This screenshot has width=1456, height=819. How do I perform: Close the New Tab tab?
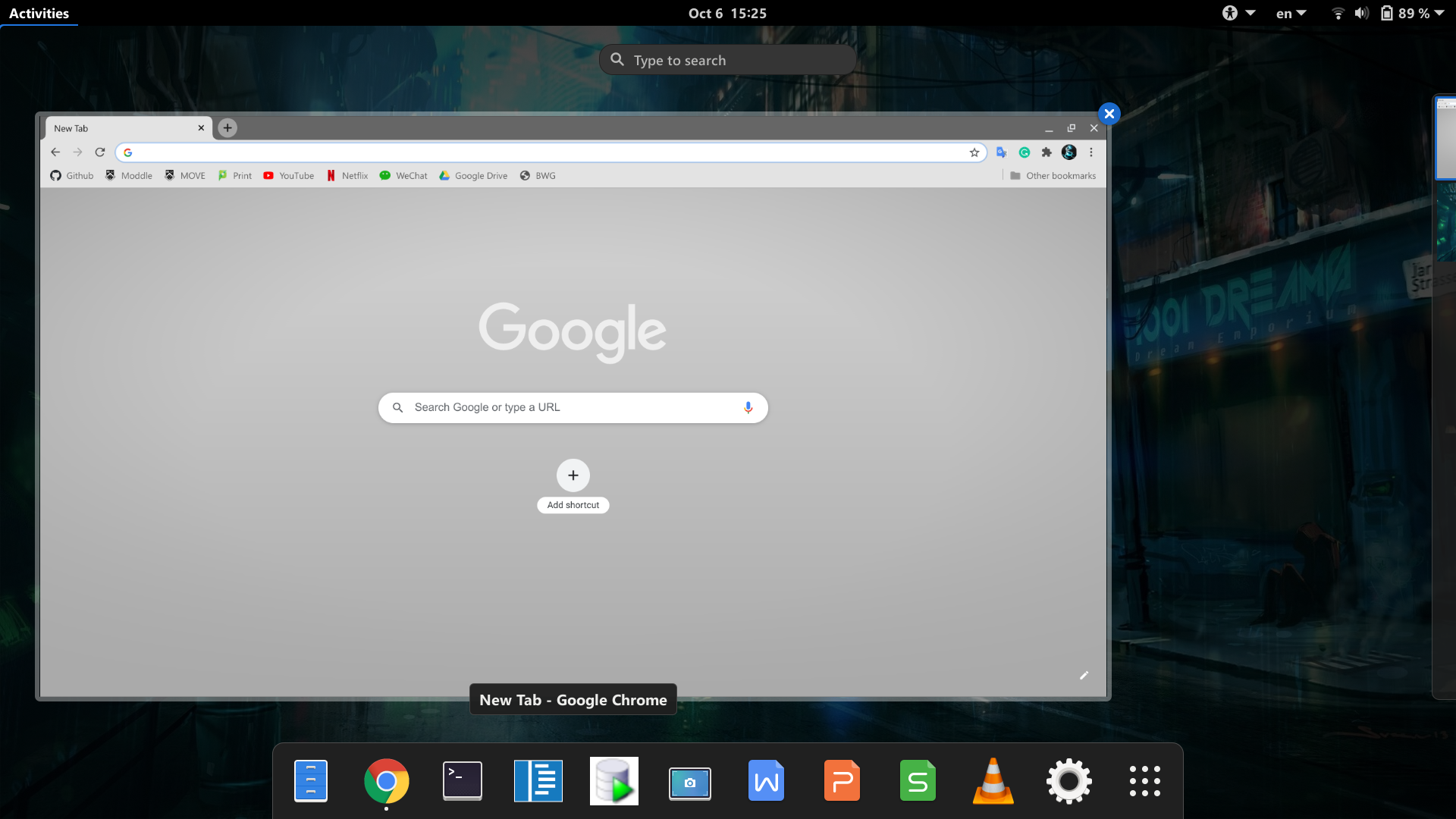[201, 128]
